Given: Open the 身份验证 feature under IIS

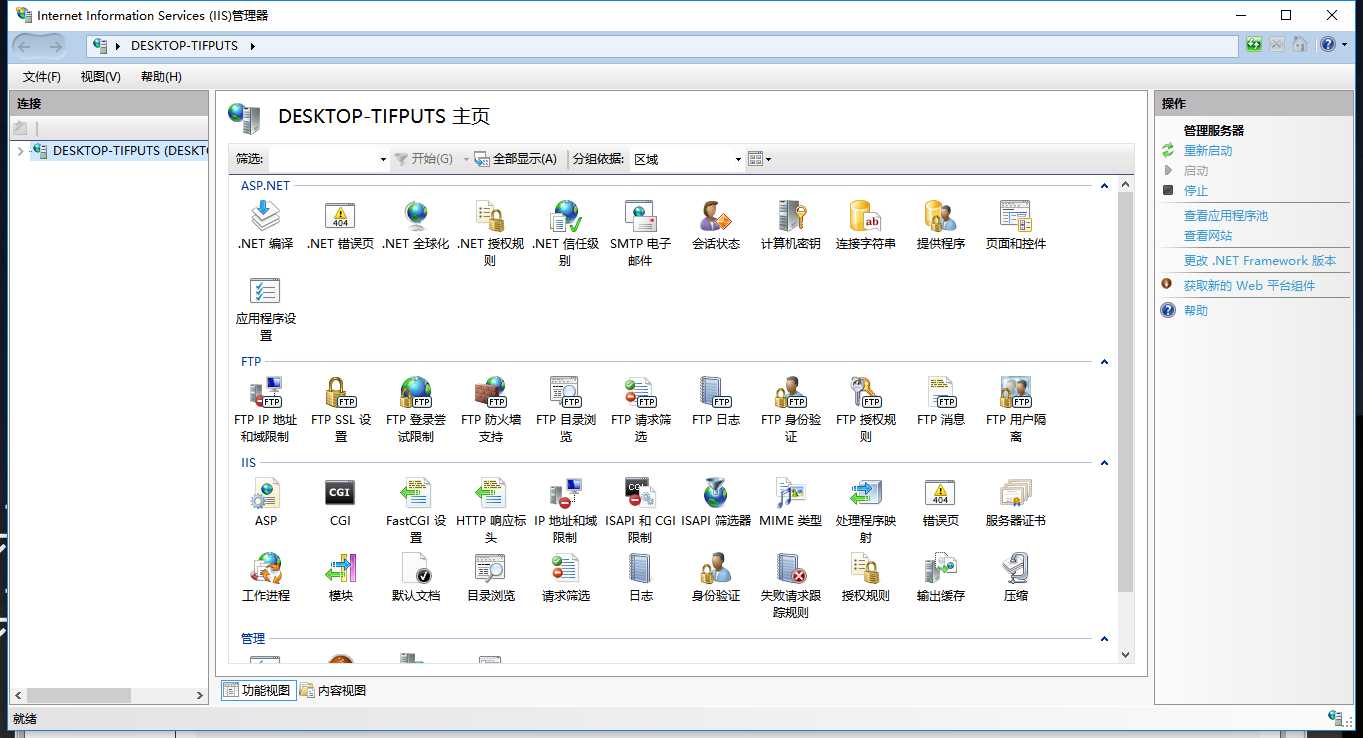Looking at the screenshot, I should point(715,569).
